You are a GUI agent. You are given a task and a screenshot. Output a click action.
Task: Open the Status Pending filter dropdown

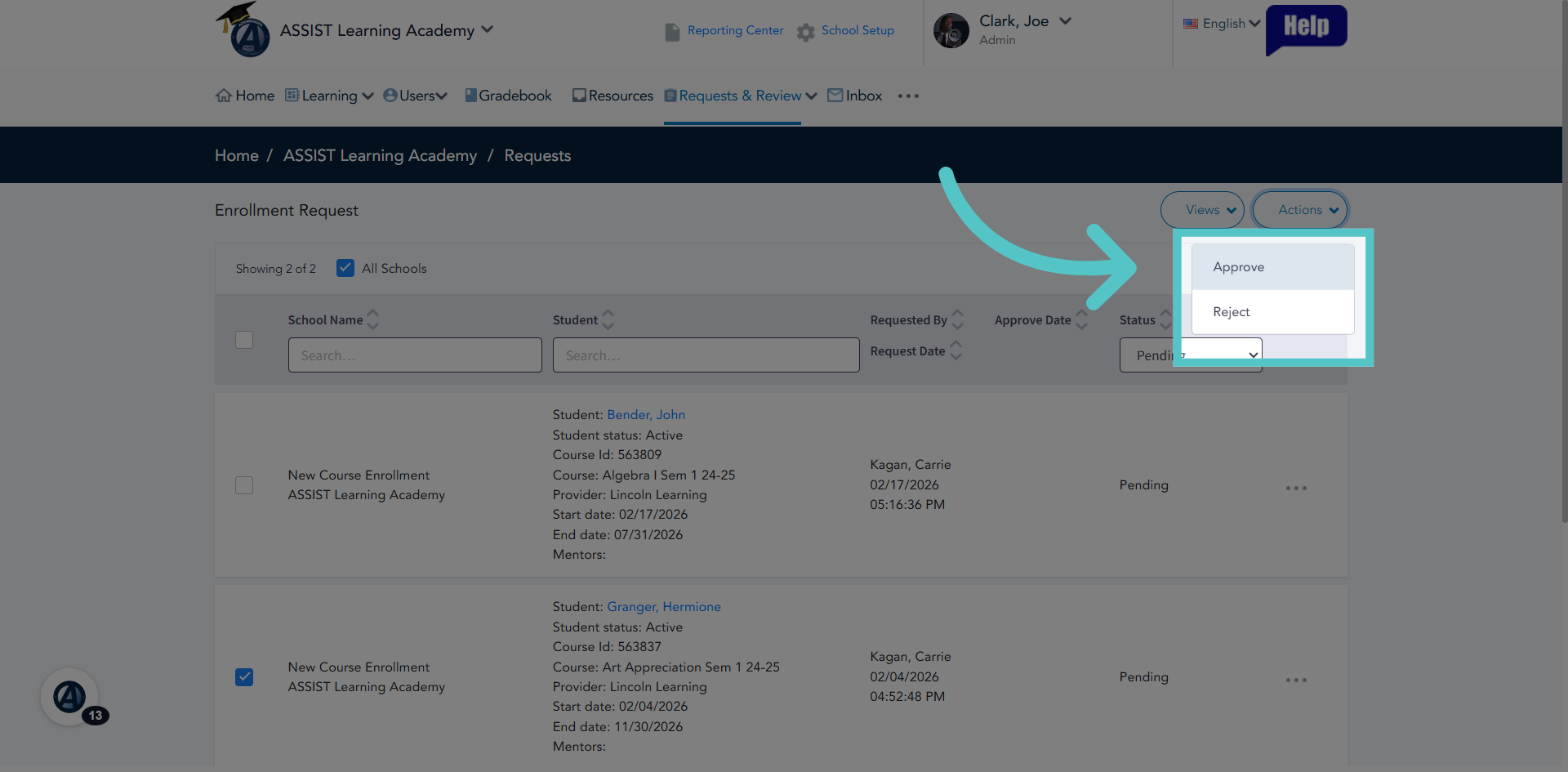1191,355
